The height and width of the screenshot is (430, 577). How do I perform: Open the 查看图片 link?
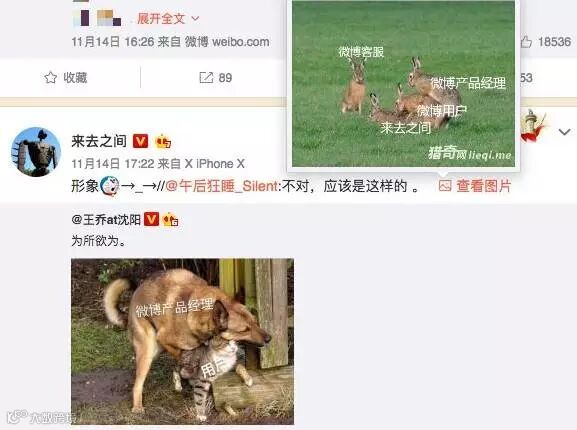point(484,186)
